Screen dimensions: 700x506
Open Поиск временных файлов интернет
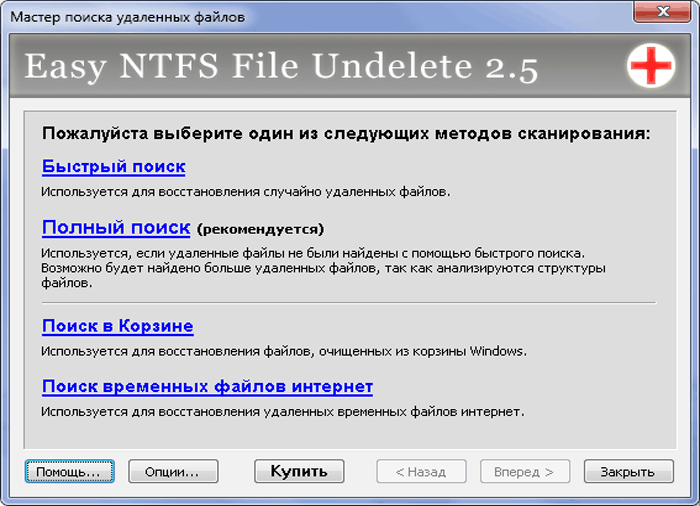tap(207, 386)
